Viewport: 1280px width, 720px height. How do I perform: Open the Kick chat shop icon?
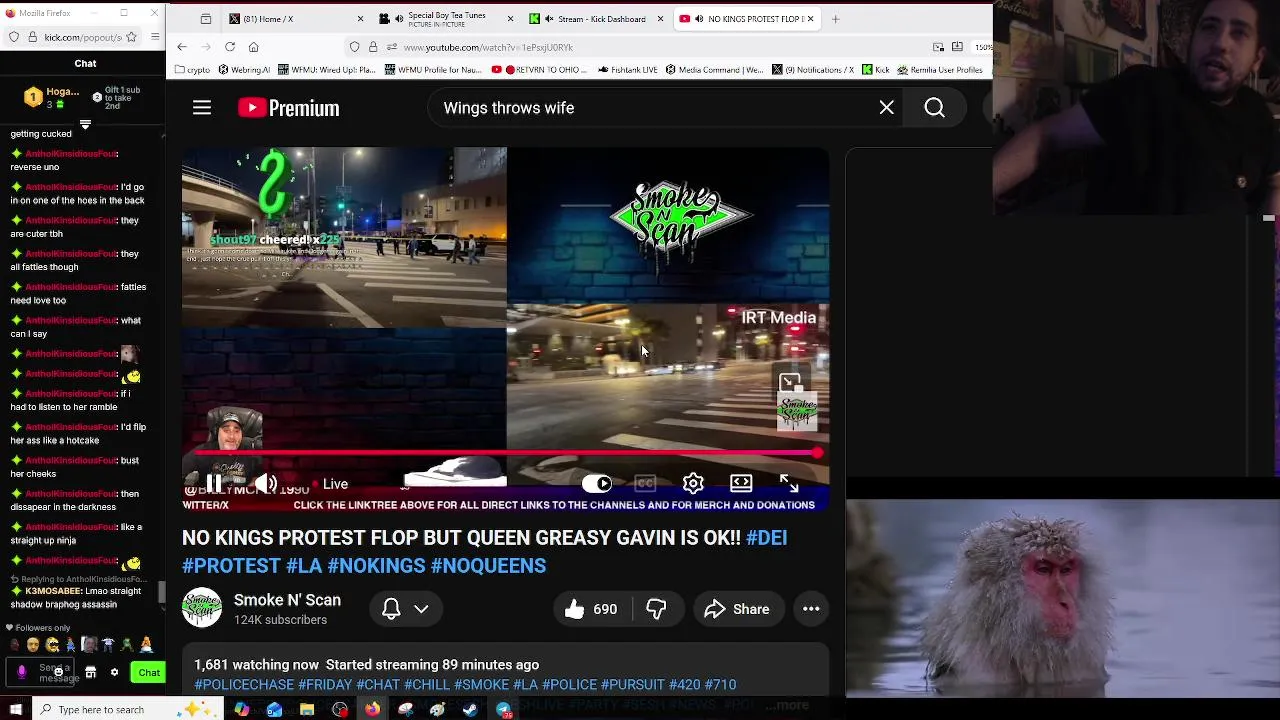coord(91,673)
